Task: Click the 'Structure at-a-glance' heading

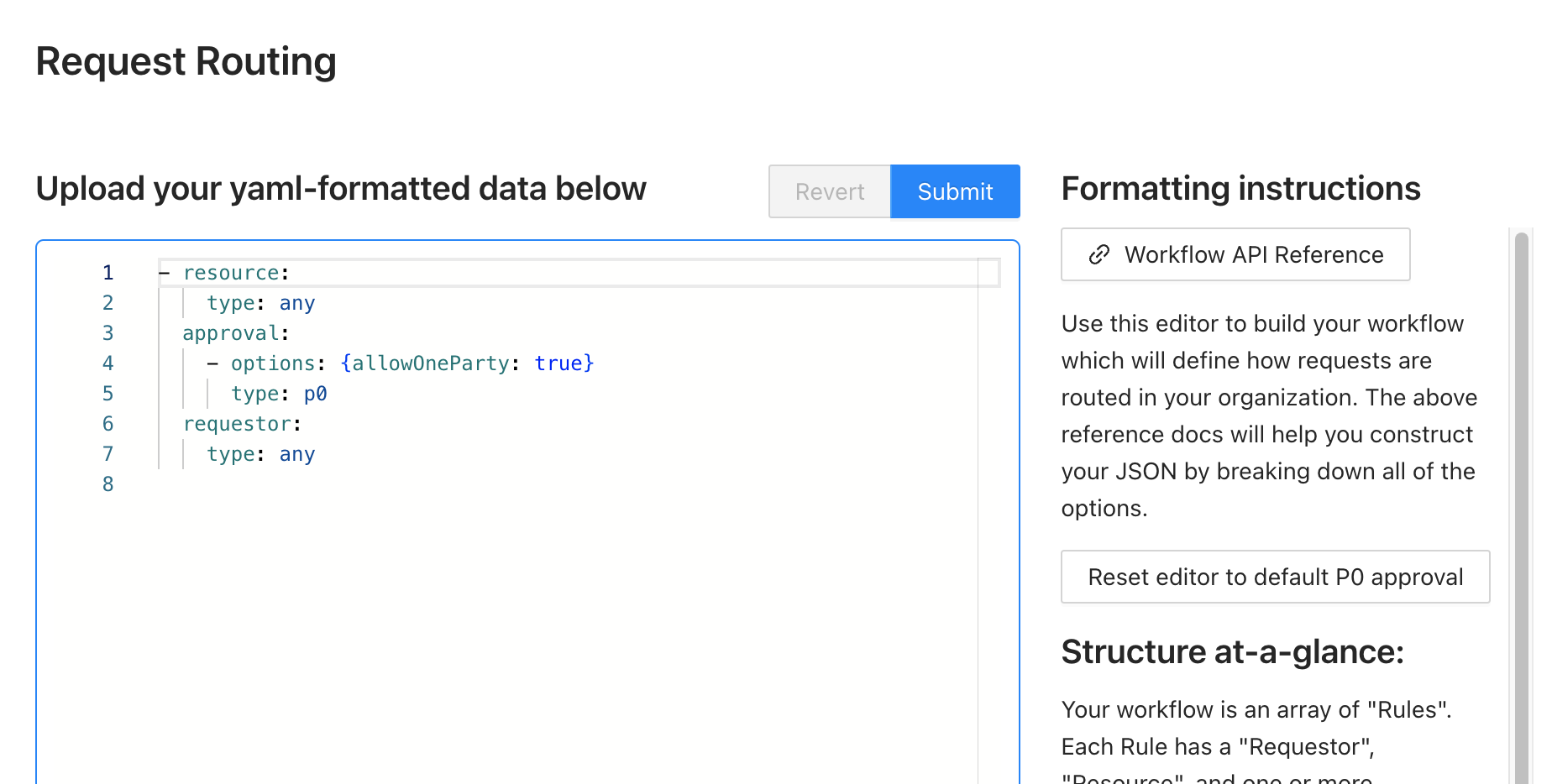Action: click(x=1232, y=652)
